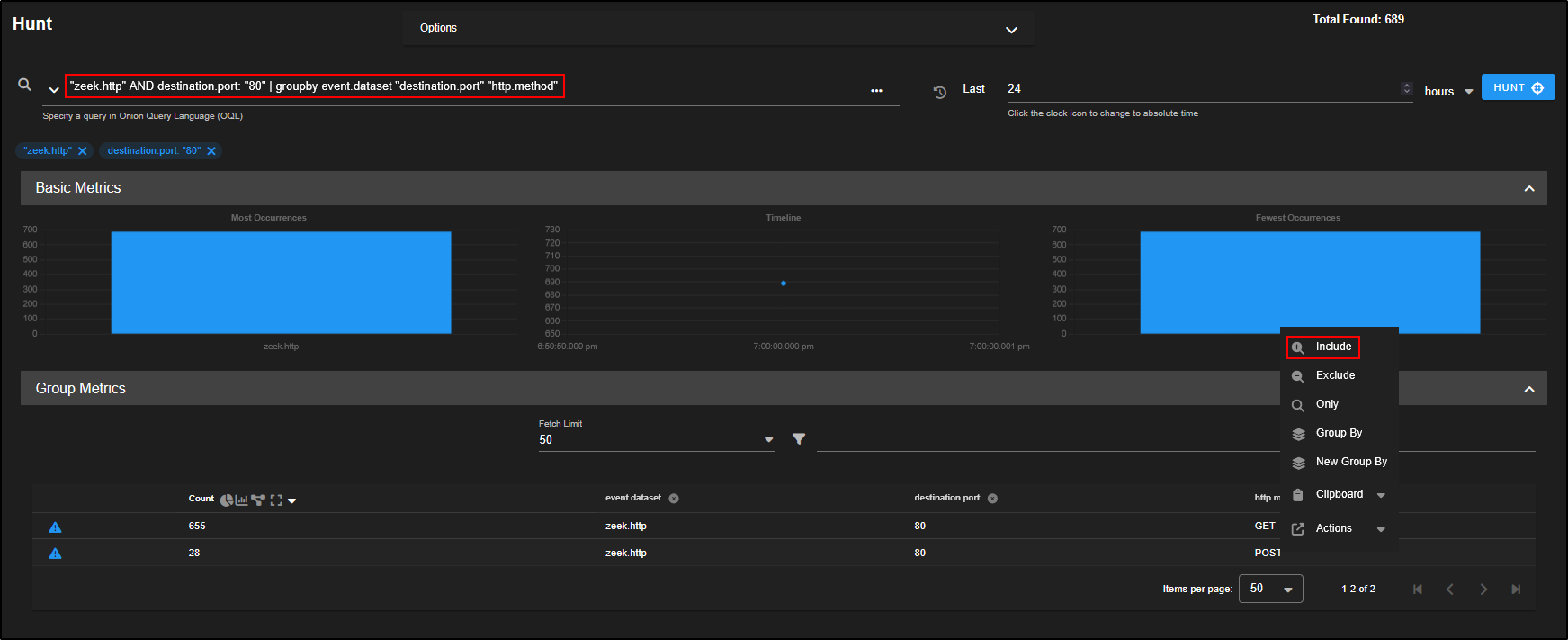Choose Include from the context menu
The width and height of the screenshot is (1568, 640).
[1332, 347]
